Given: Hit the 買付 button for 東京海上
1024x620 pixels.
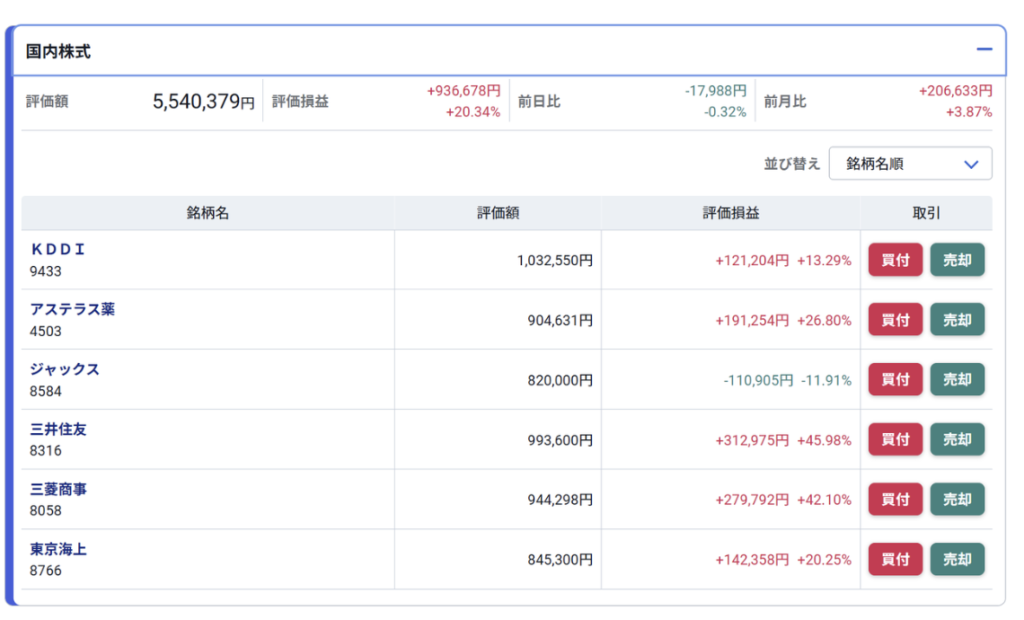Looking at the screenshot, I should click(x=895, y=559).
